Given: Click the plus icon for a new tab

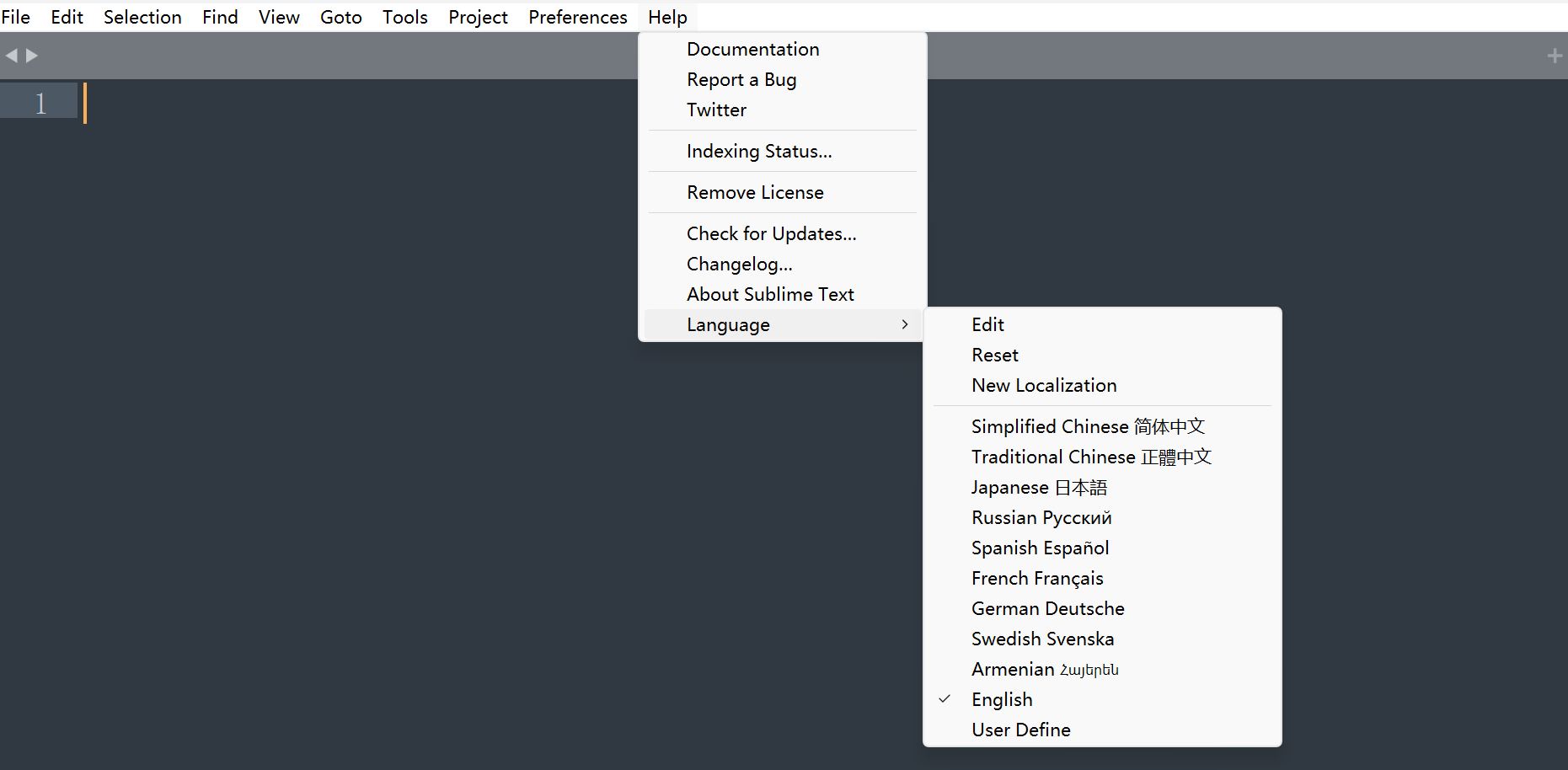Looking at the screenshot, I should click(x=1555, y=56).
